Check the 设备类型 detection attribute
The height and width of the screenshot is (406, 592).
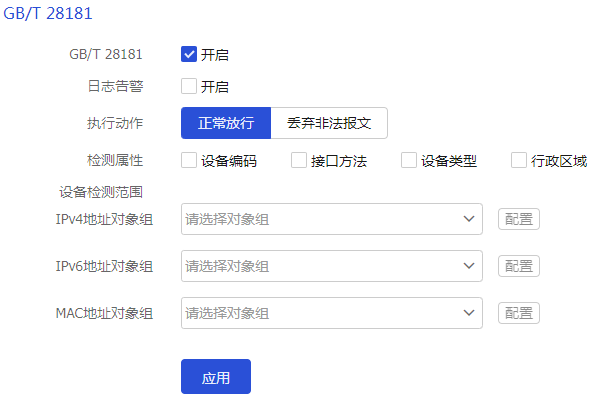click(409, 160)
